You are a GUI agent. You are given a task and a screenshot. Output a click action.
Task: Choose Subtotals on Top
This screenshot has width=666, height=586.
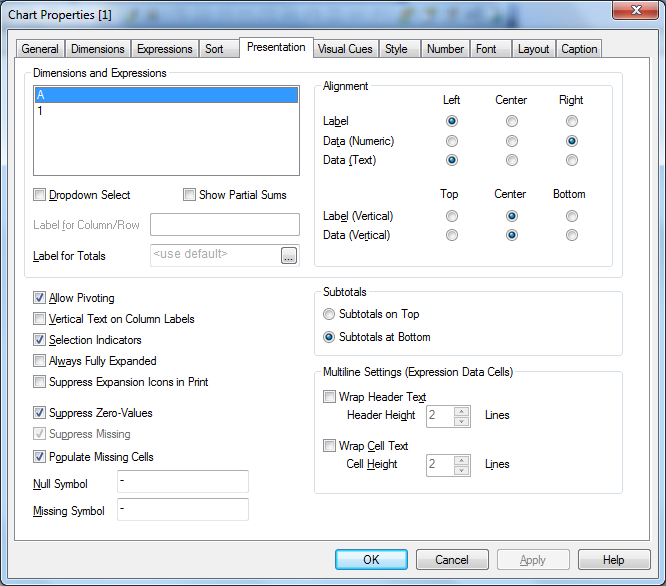329,314
